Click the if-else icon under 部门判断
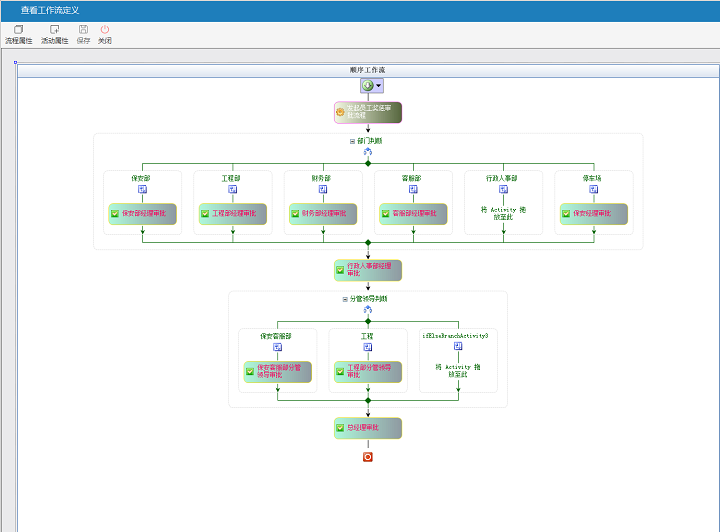The width and height of the screenshot is (720, 532). 368,152
